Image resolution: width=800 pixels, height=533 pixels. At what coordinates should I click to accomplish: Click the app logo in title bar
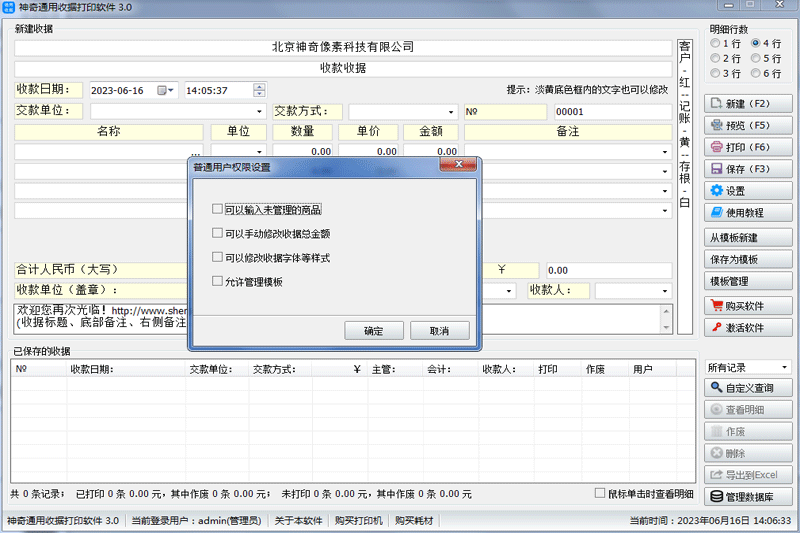9,7
